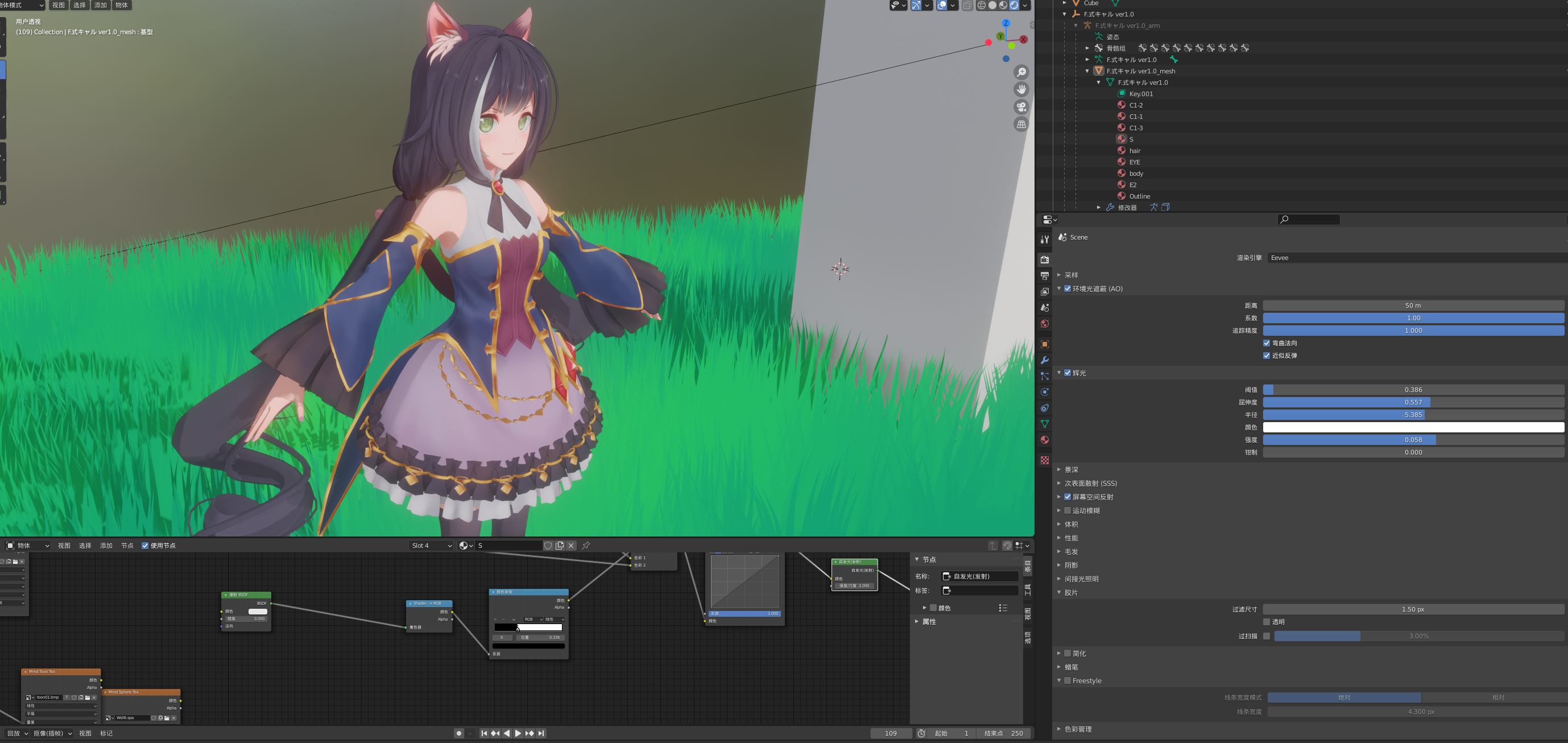
Task: Open the Output properties tab
Action: tap(1045, 276)
